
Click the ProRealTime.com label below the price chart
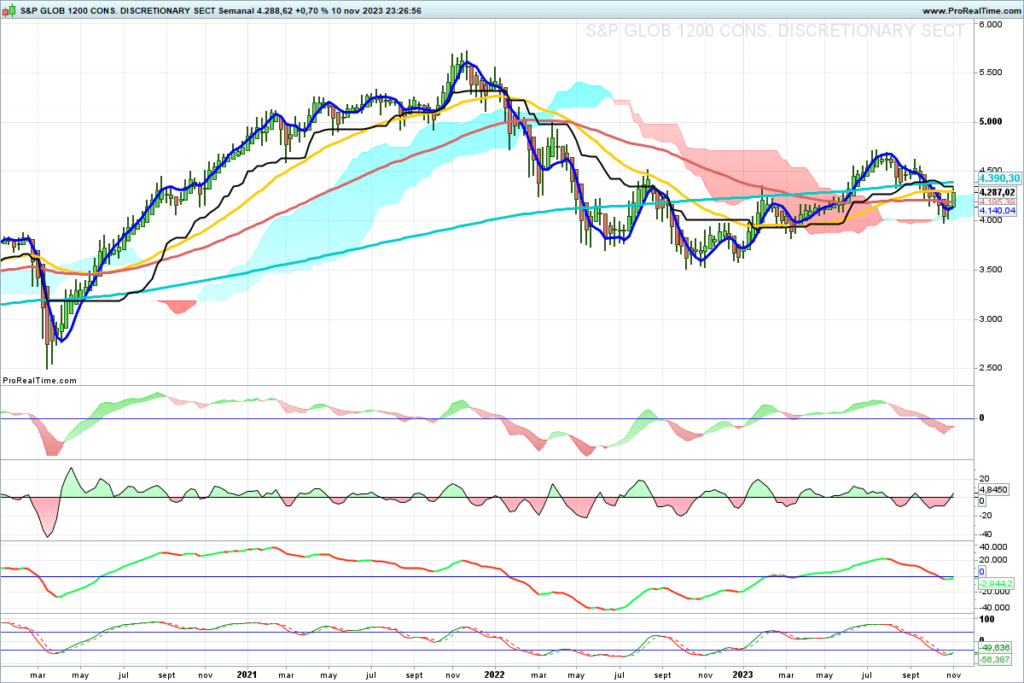[x=39, y=380]
